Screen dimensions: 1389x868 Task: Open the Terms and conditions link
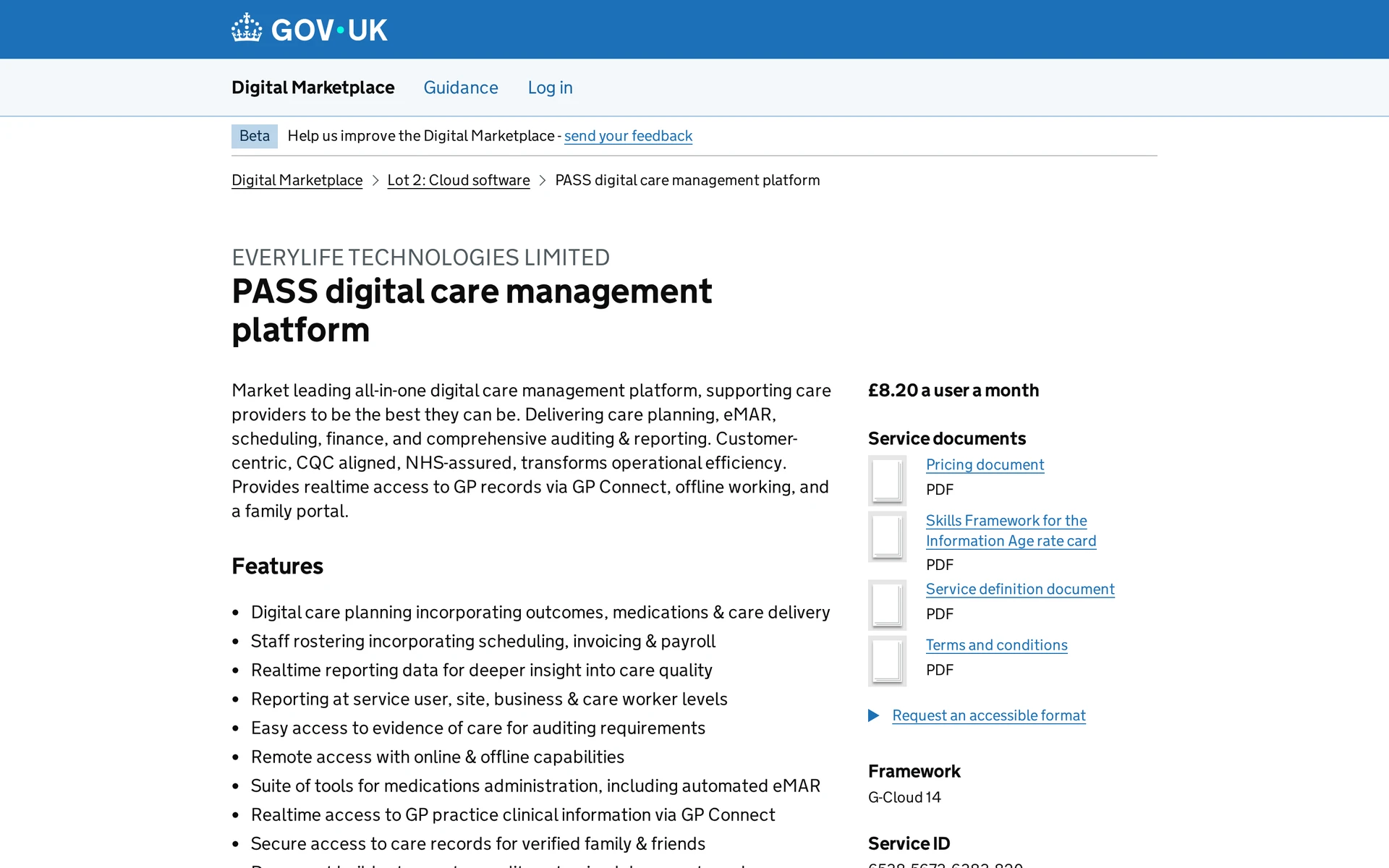996,645
